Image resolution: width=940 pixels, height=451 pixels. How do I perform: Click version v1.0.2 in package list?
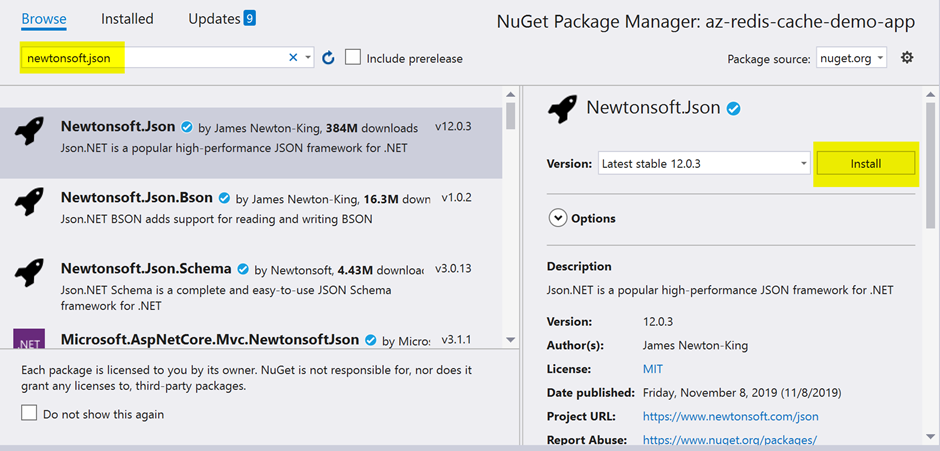click(x=456, y=198)
